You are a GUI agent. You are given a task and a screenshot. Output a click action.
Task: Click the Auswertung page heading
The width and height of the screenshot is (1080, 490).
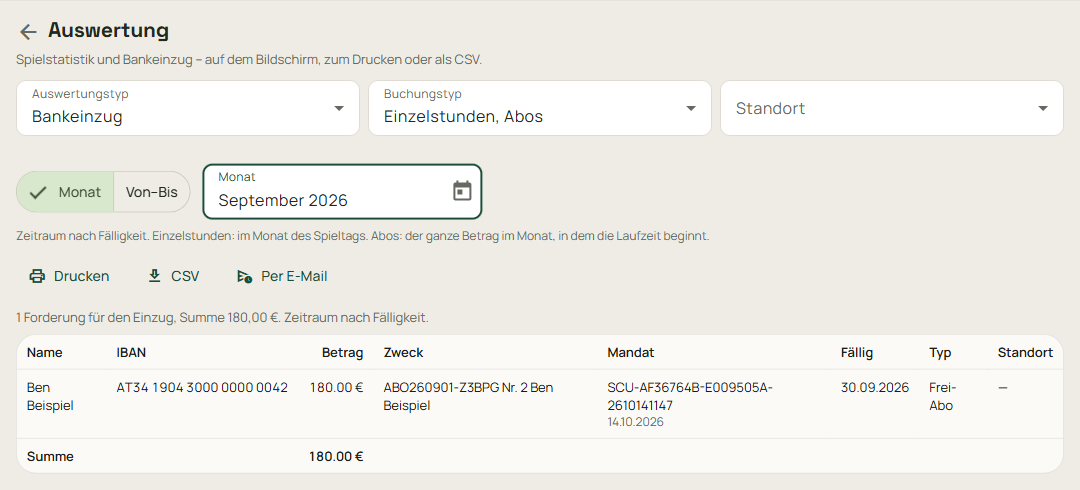click(108, 30)
